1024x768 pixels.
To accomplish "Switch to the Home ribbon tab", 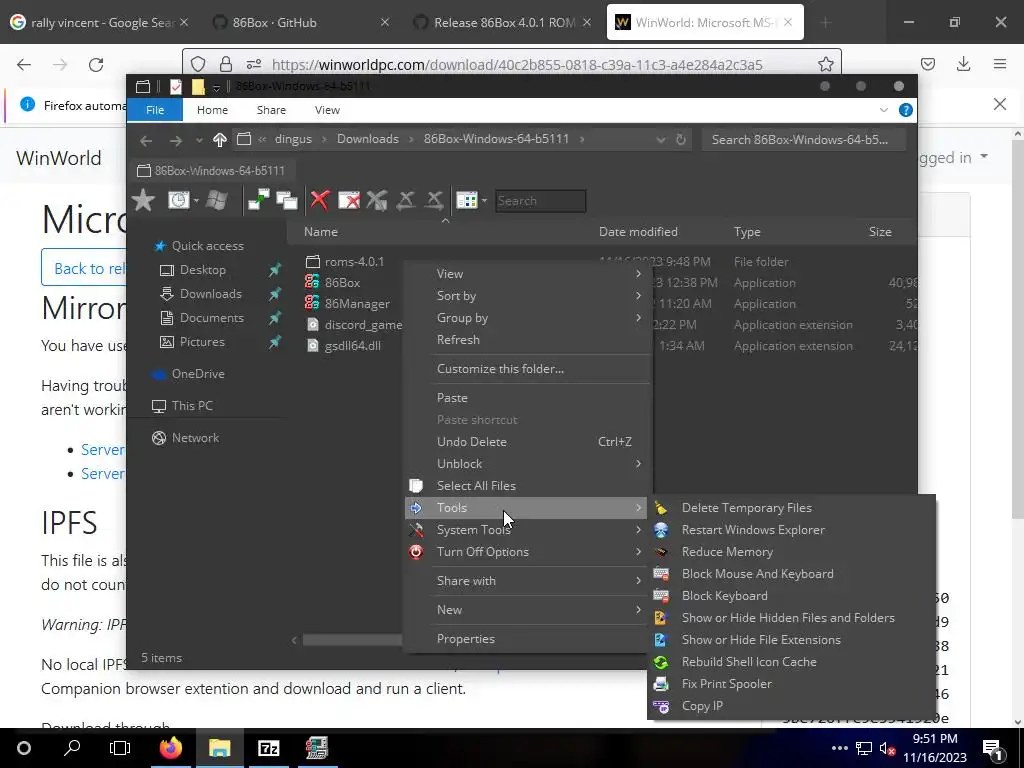I will (212, 110).
